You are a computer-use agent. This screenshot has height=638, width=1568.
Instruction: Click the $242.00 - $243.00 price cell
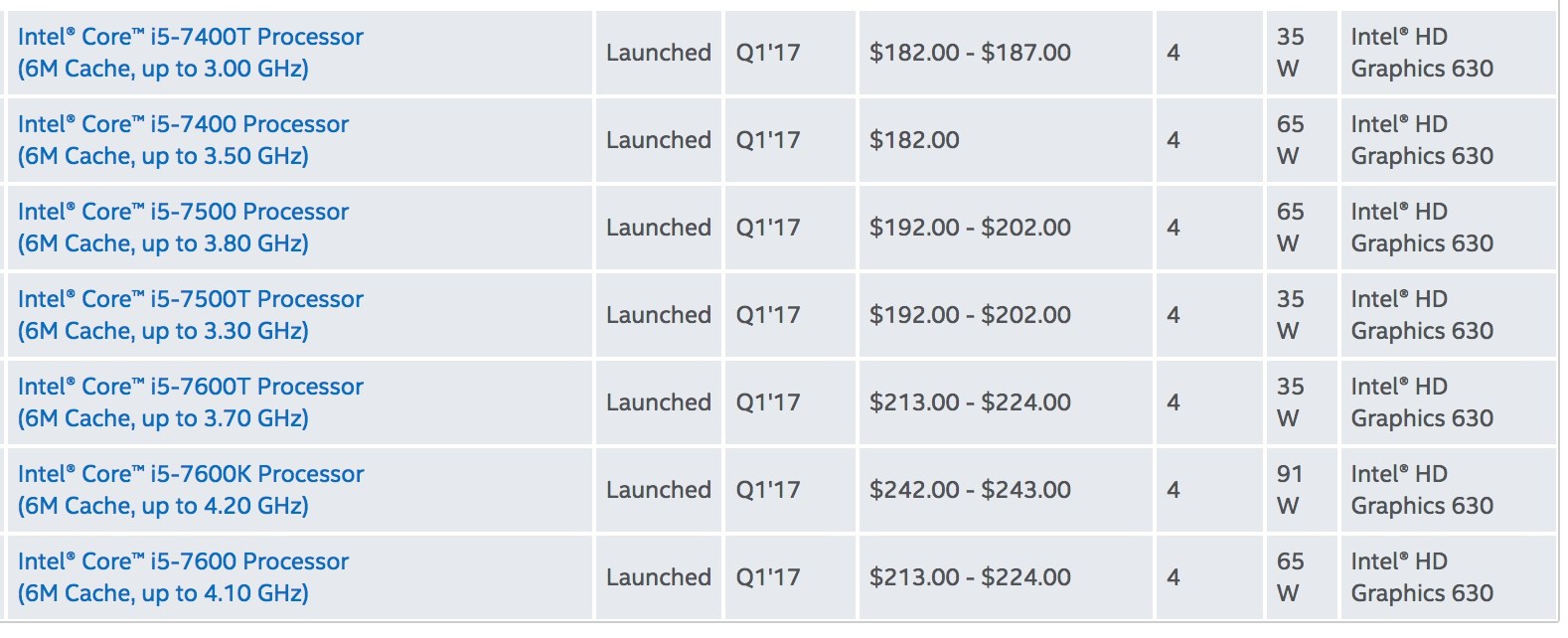970,490
